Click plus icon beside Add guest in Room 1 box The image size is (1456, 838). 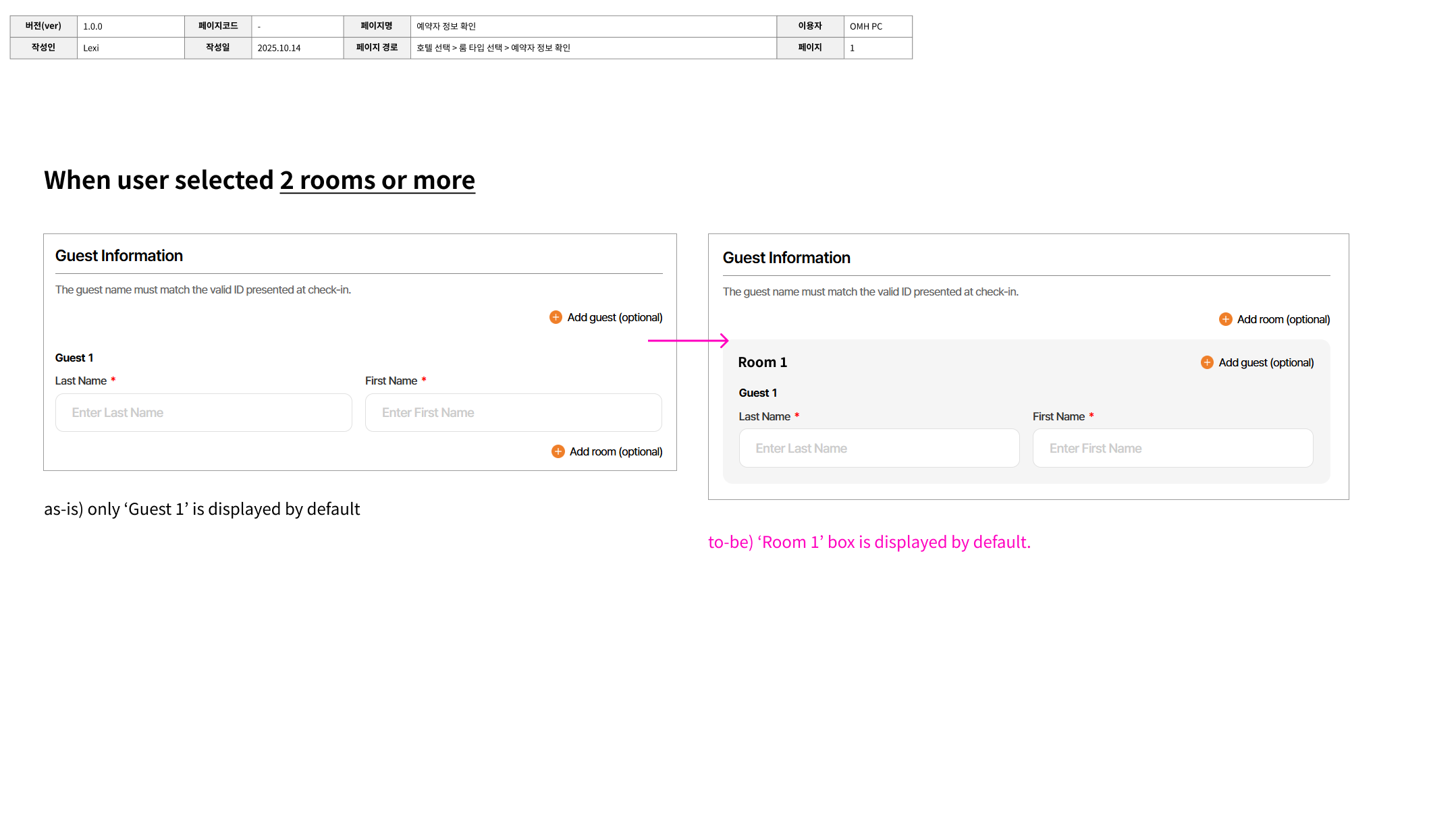pos(1207,362)
